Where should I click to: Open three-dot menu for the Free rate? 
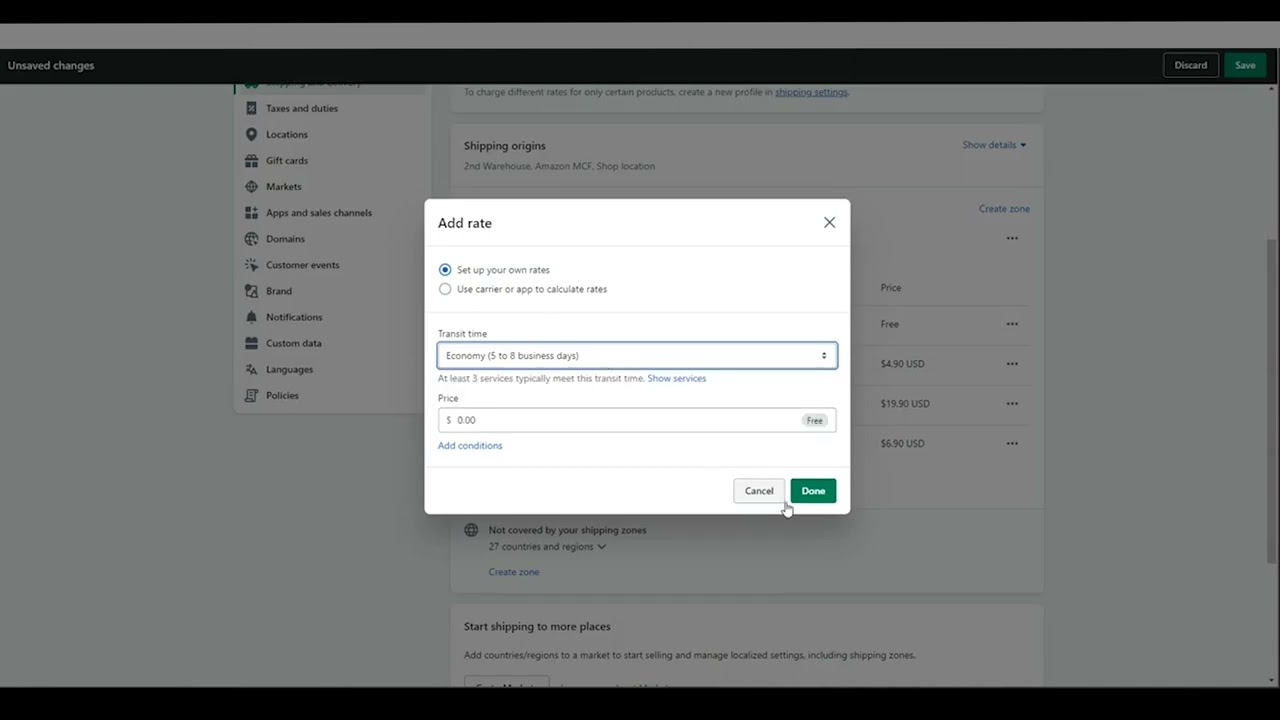(1012, 324)
